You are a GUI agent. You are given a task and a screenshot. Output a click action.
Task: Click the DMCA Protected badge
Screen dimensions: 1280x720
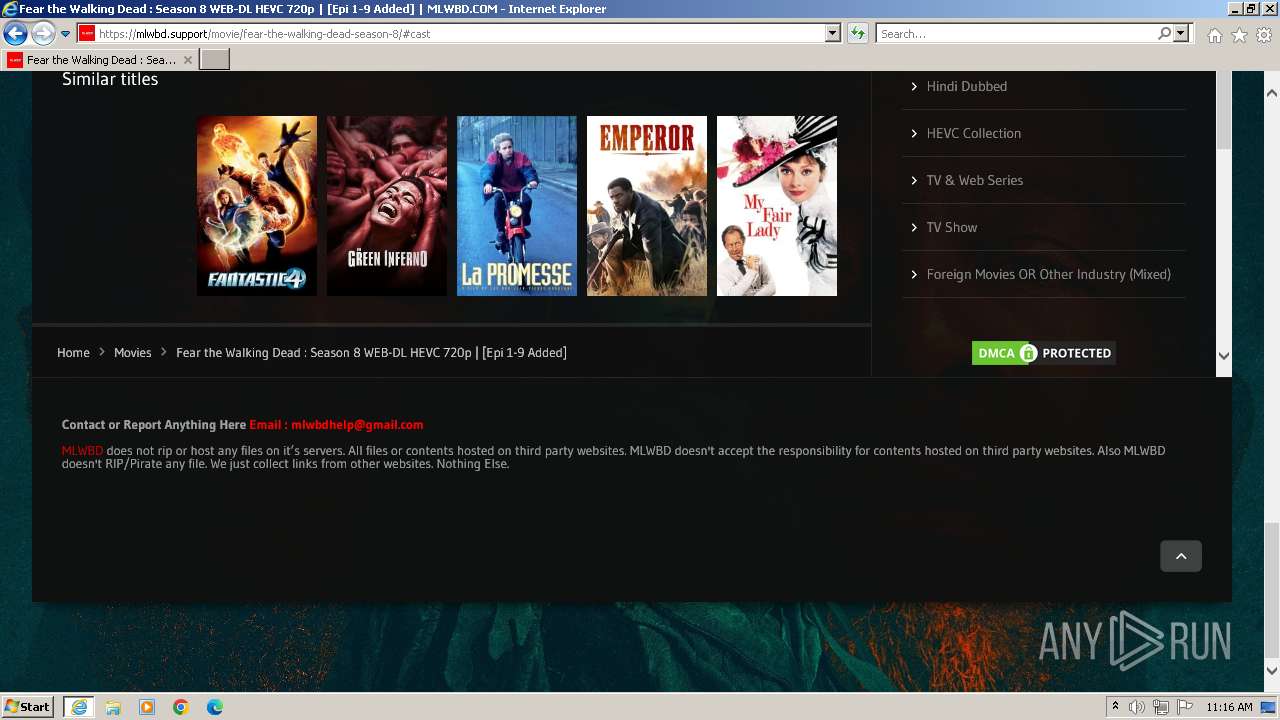point(1044,353)
